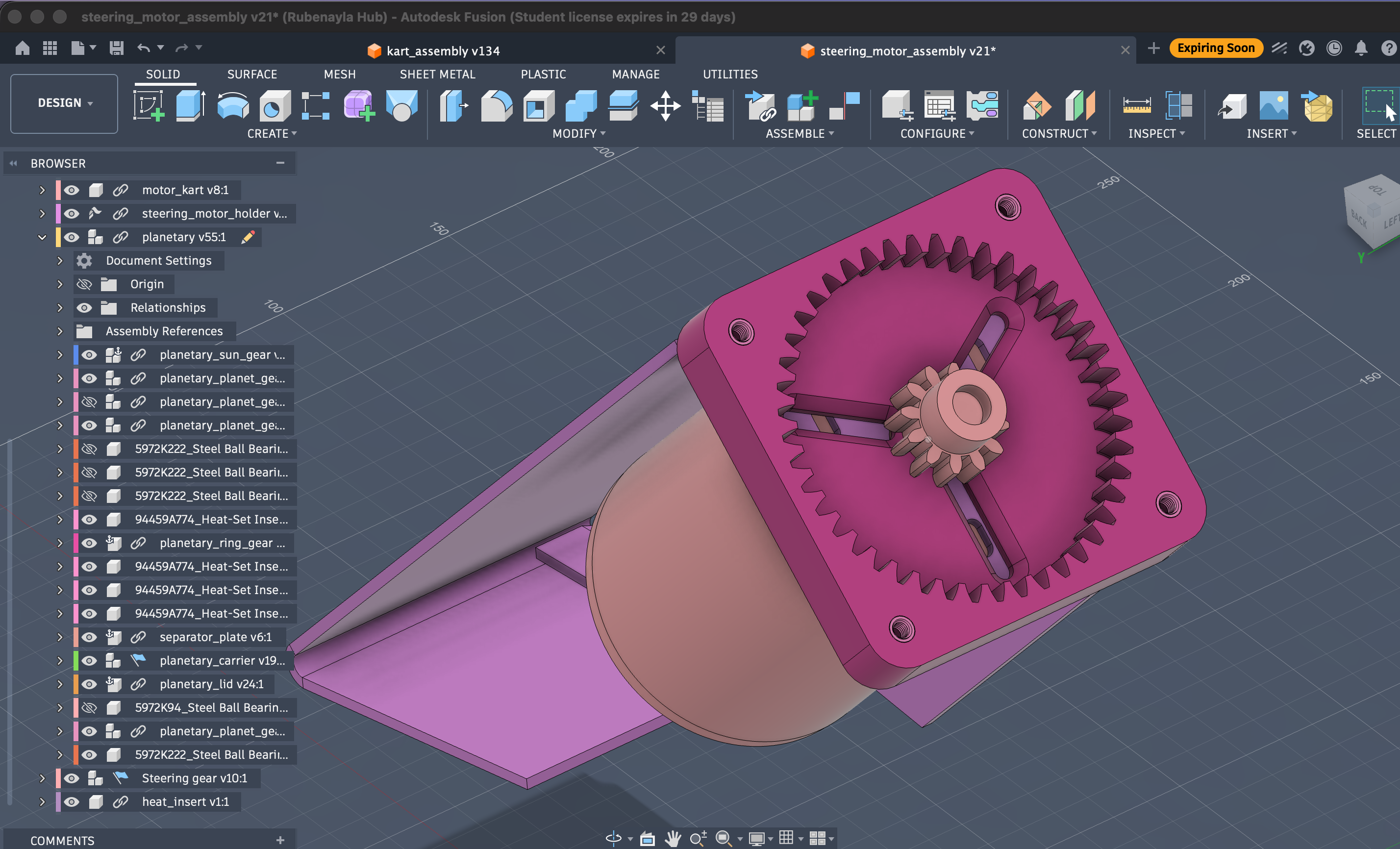Collapse the BROWSER panel with minus
The width and height of the screenshot is (1400, 849).
click(x=280, y=163)
